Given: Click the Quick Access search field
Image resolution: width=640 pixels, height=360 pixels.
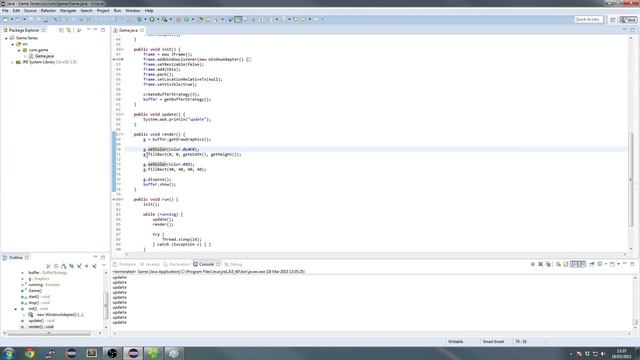Looking at the screenshot, I should 588,19.
